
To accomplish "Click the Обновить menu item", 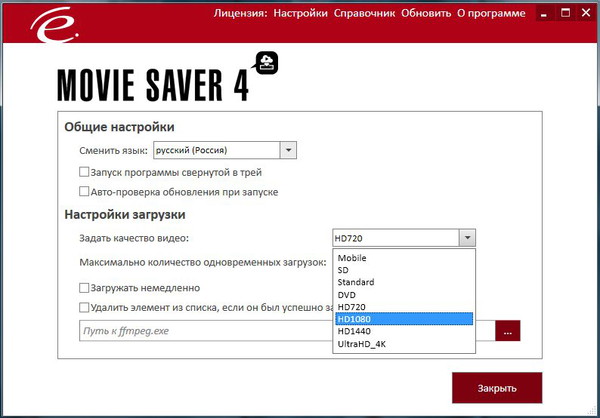I will click(x=426, y=14).
